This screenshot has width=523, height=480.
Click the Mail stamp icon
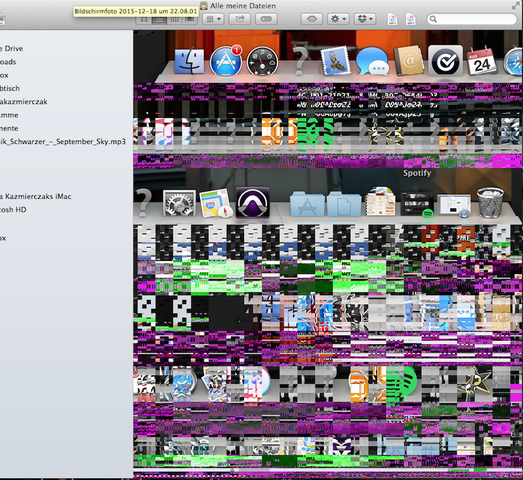pyautogui.click(x=336, y=61)
